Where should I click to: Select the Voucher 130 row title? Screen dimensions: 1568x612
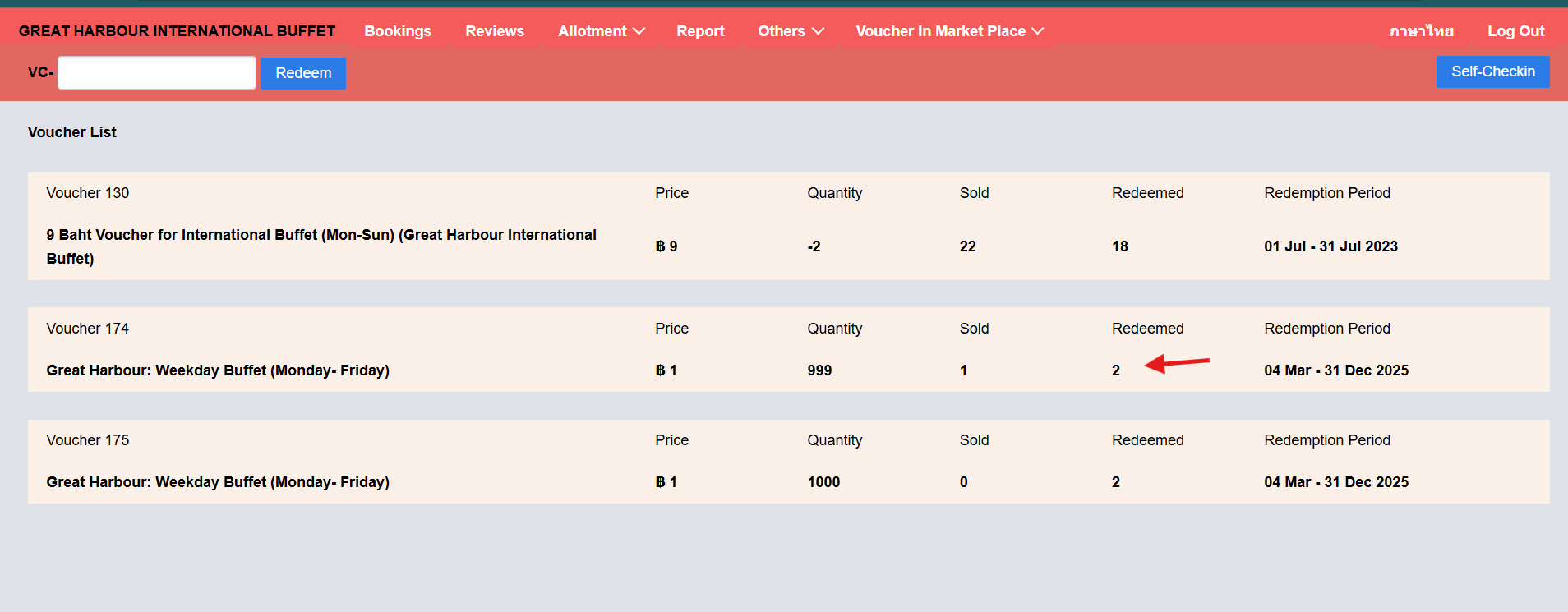[88, 193]
